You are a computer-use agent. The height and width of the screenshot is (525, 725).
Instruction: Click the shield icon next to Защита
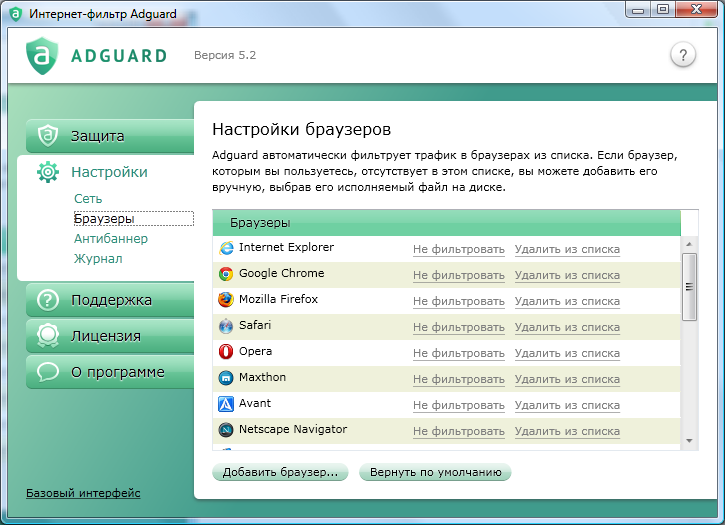click(48, 136)
